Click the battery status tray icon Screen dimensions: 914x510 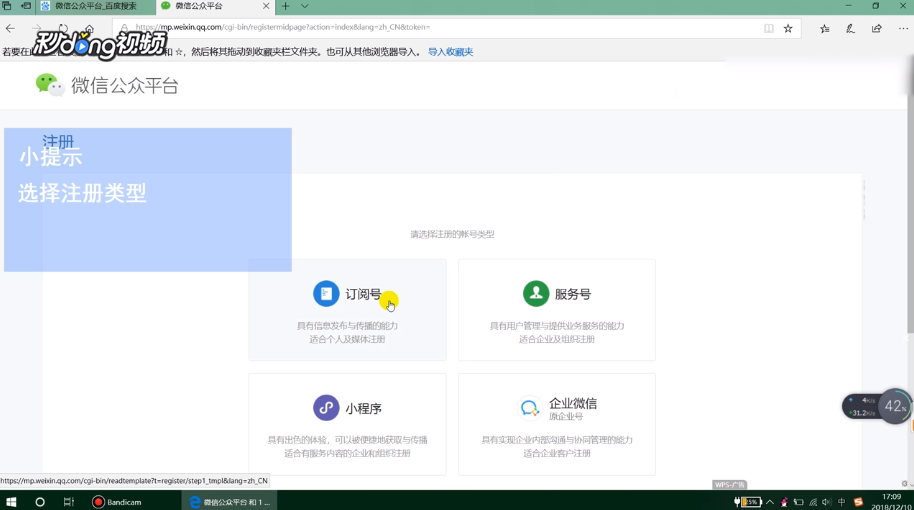748,501
